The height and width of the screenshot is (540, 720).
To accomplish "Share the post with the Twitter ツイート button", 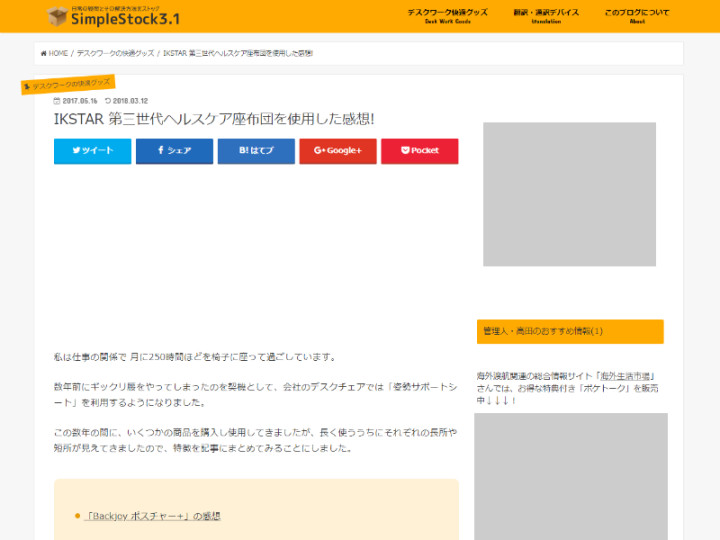I will tap(92, 151).
